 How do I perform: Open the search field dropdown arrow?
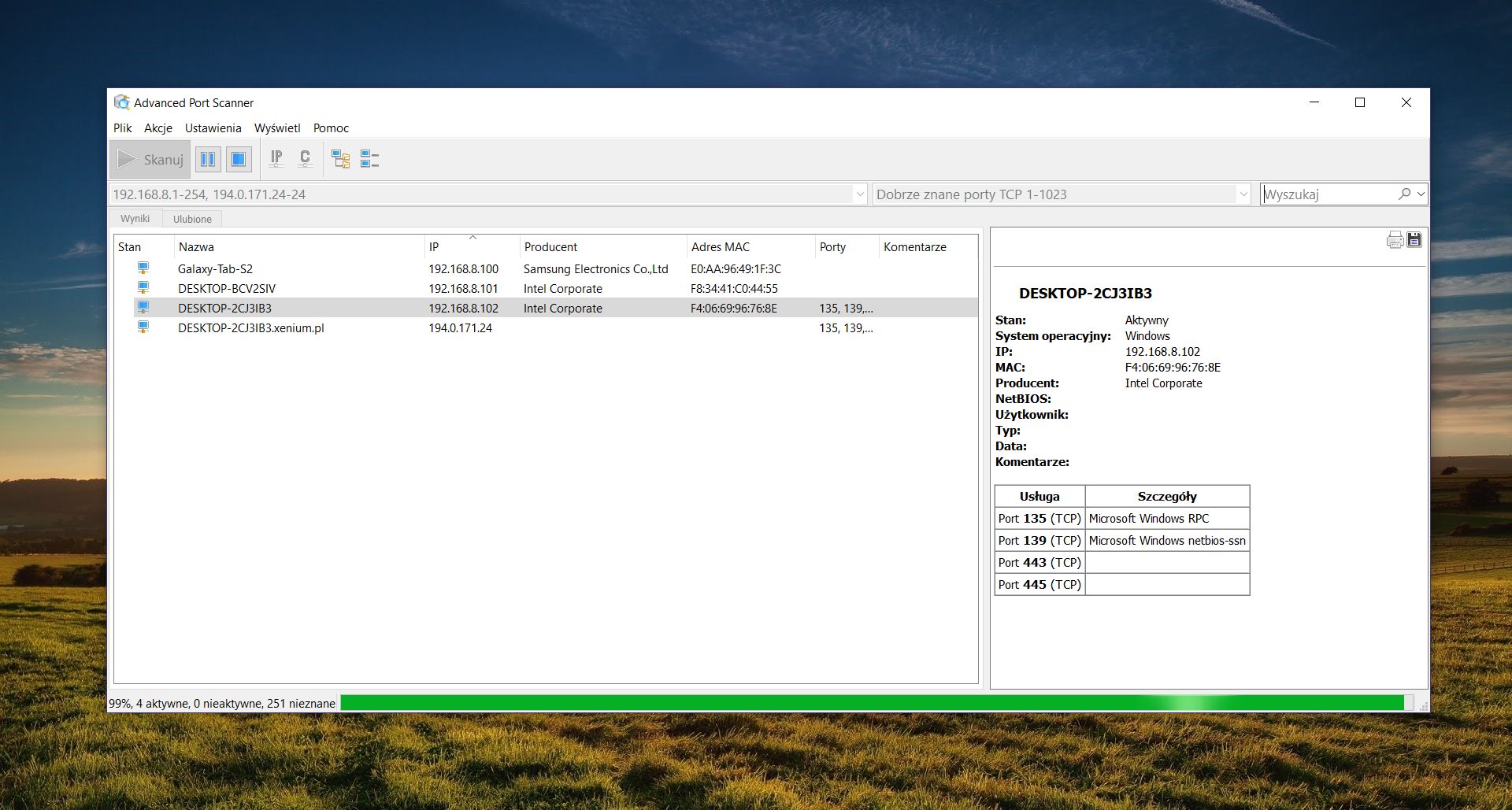click(1420, 194)
